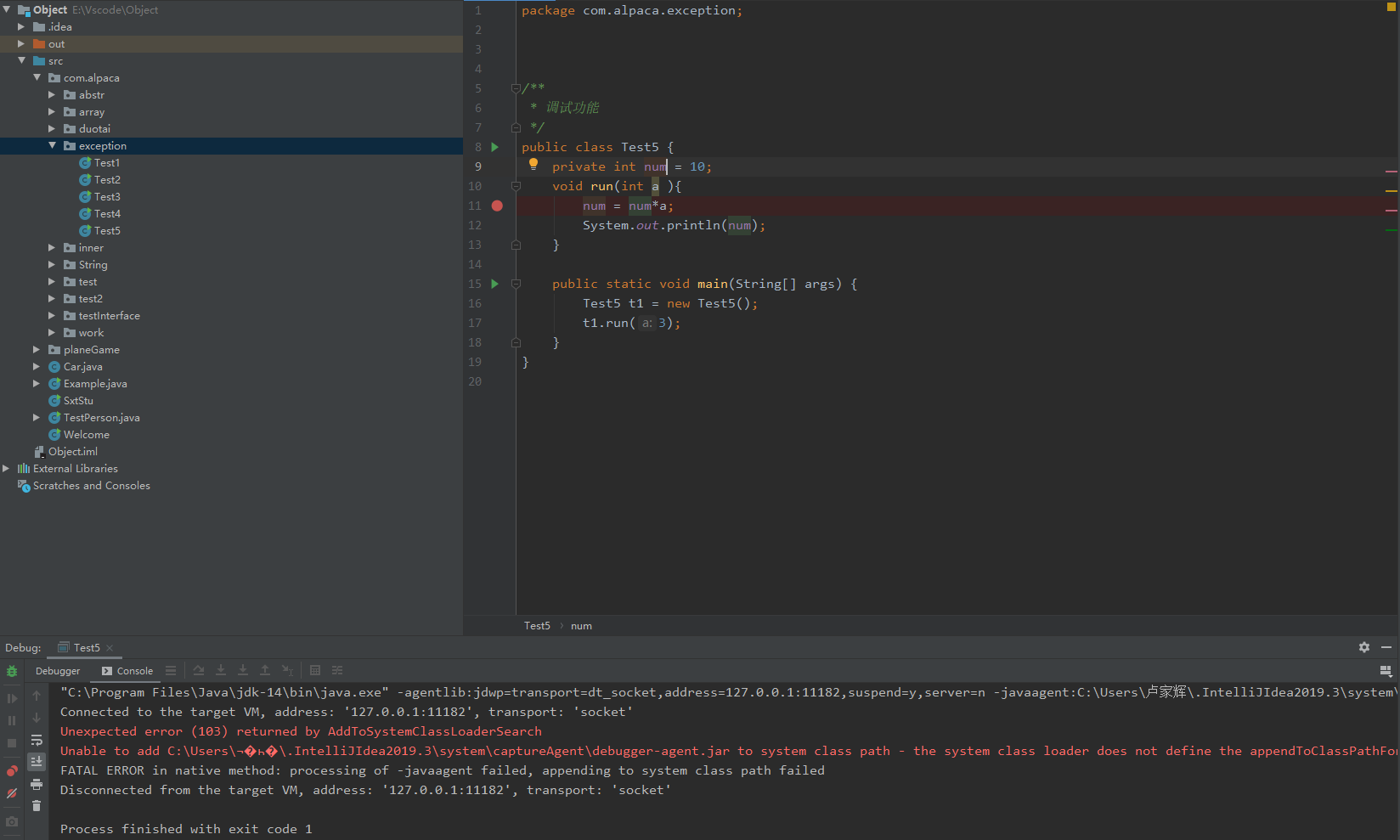Toggle the Mute Breakpoints icon
This screenshot has width=1400, height=840.
(x=12, y=793)
